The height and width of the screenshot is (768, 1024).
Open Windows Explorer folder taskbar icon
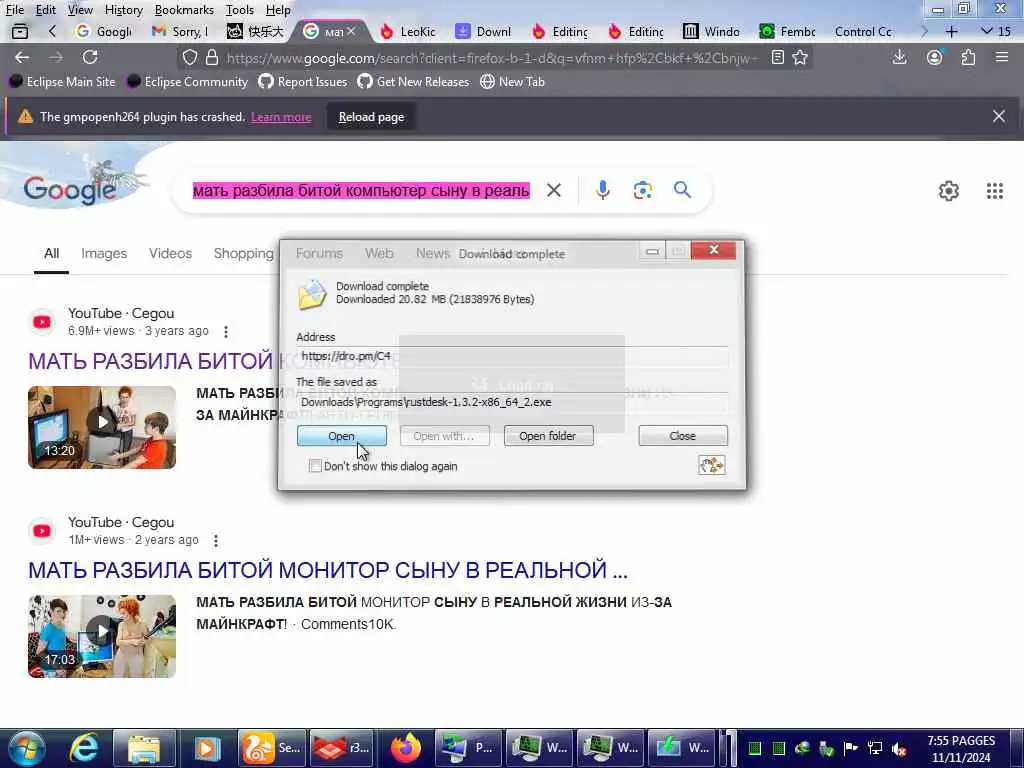click(x=144, y=748)
